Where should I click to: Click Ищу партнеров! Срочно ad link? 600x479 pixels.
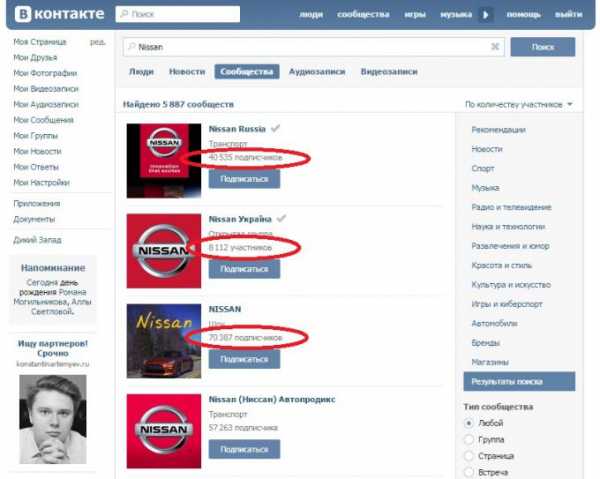pos(53,349)
